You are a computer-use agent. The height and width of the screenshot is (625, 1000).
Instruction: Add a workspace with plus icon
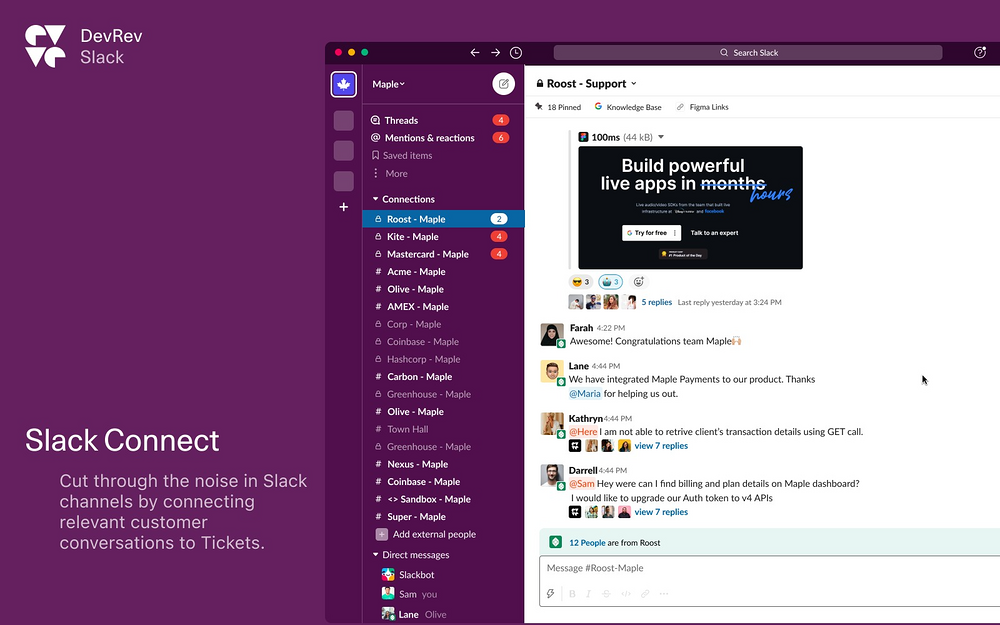pyautogui.click(x=344, y=207)
